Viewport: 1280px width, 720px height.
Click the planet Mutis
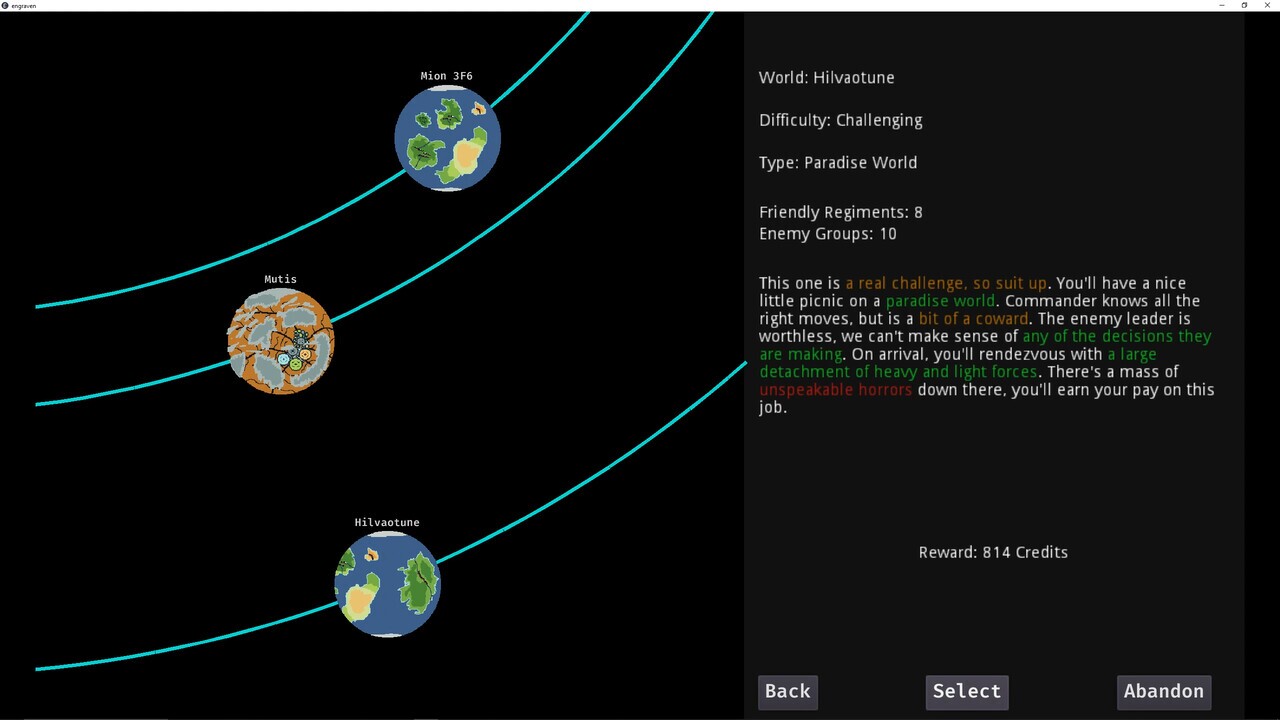pyautogui.click(x=280, y=340)
